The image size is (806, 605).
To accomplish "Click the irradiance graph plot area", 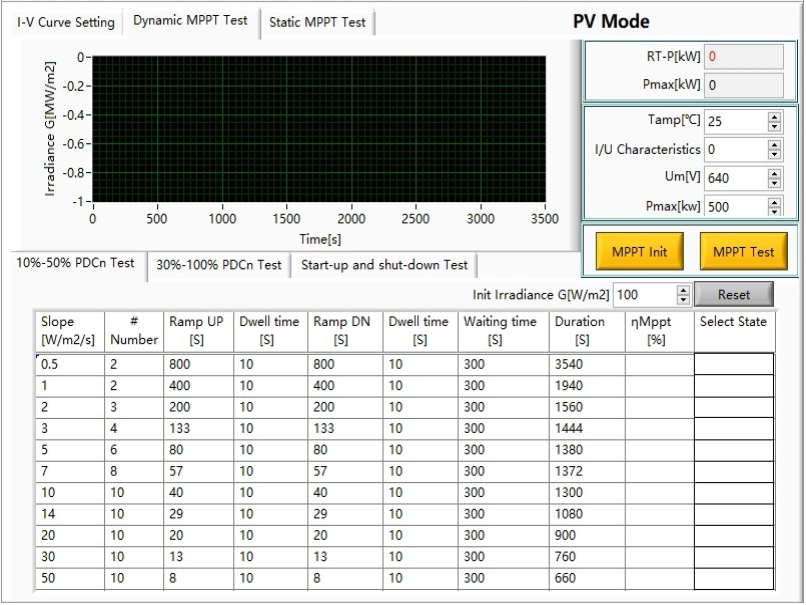I will 320,128.
